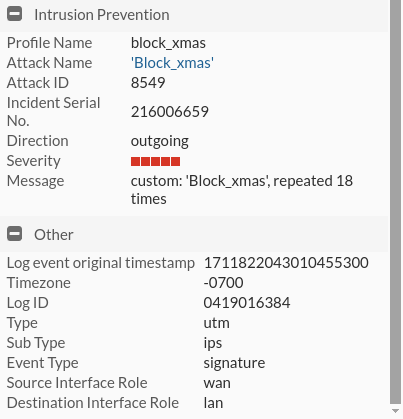Select the Attack ID value 8549
The image size is (403, 419).
[x=148, y=83]
